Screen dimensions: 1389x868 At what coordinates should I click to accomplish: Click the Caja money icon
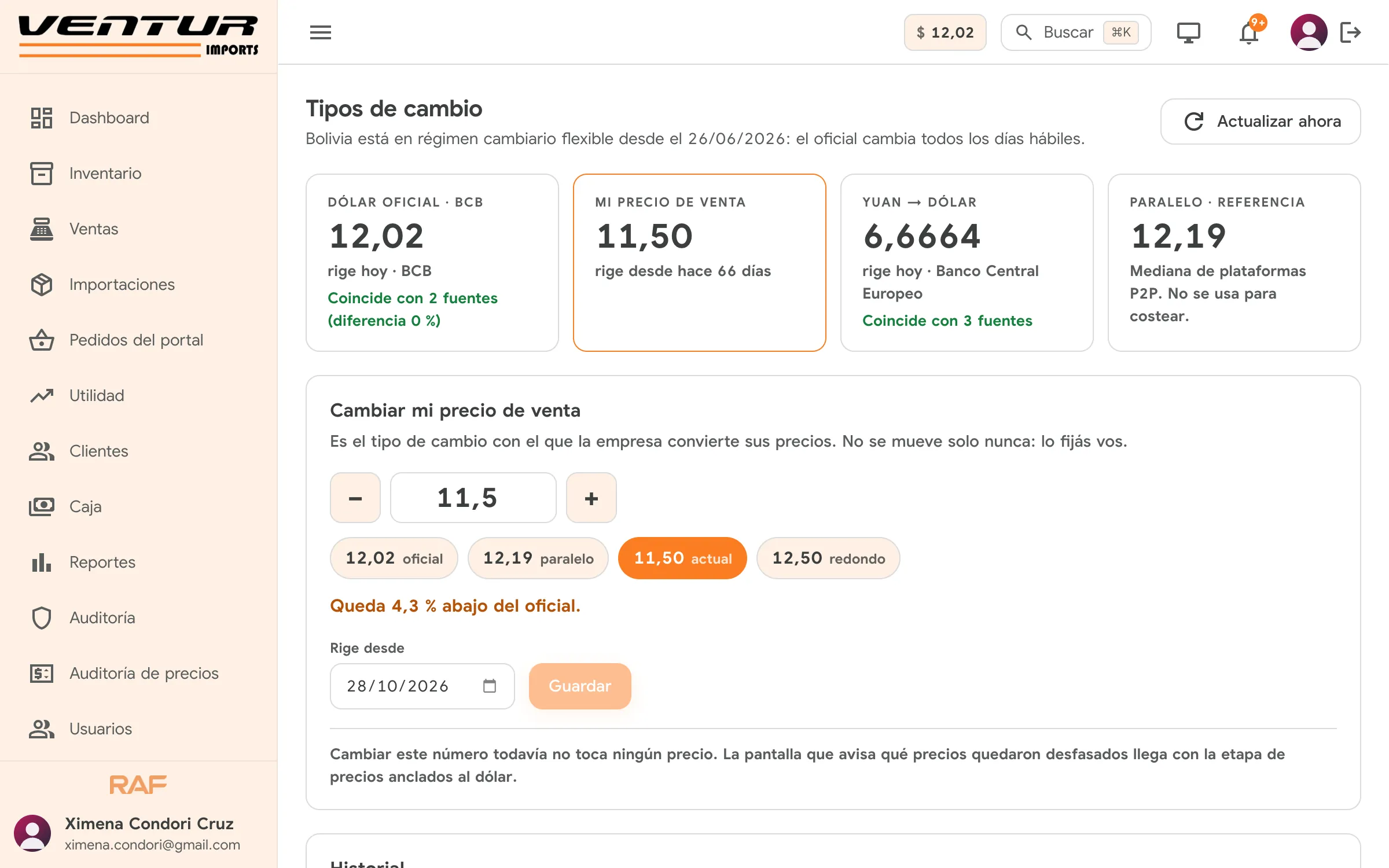[x=42, y=507]
